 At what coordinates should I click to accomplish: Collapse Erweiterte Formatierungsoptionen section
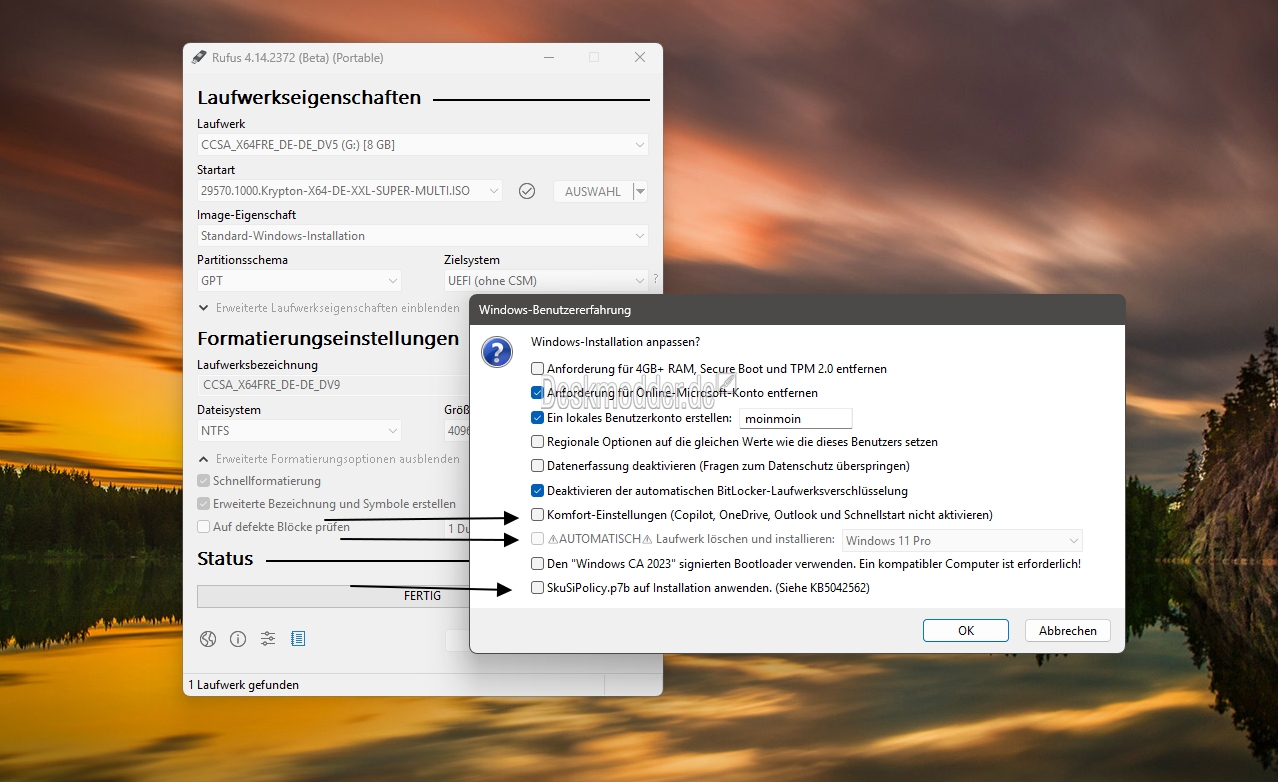[204, 460]
